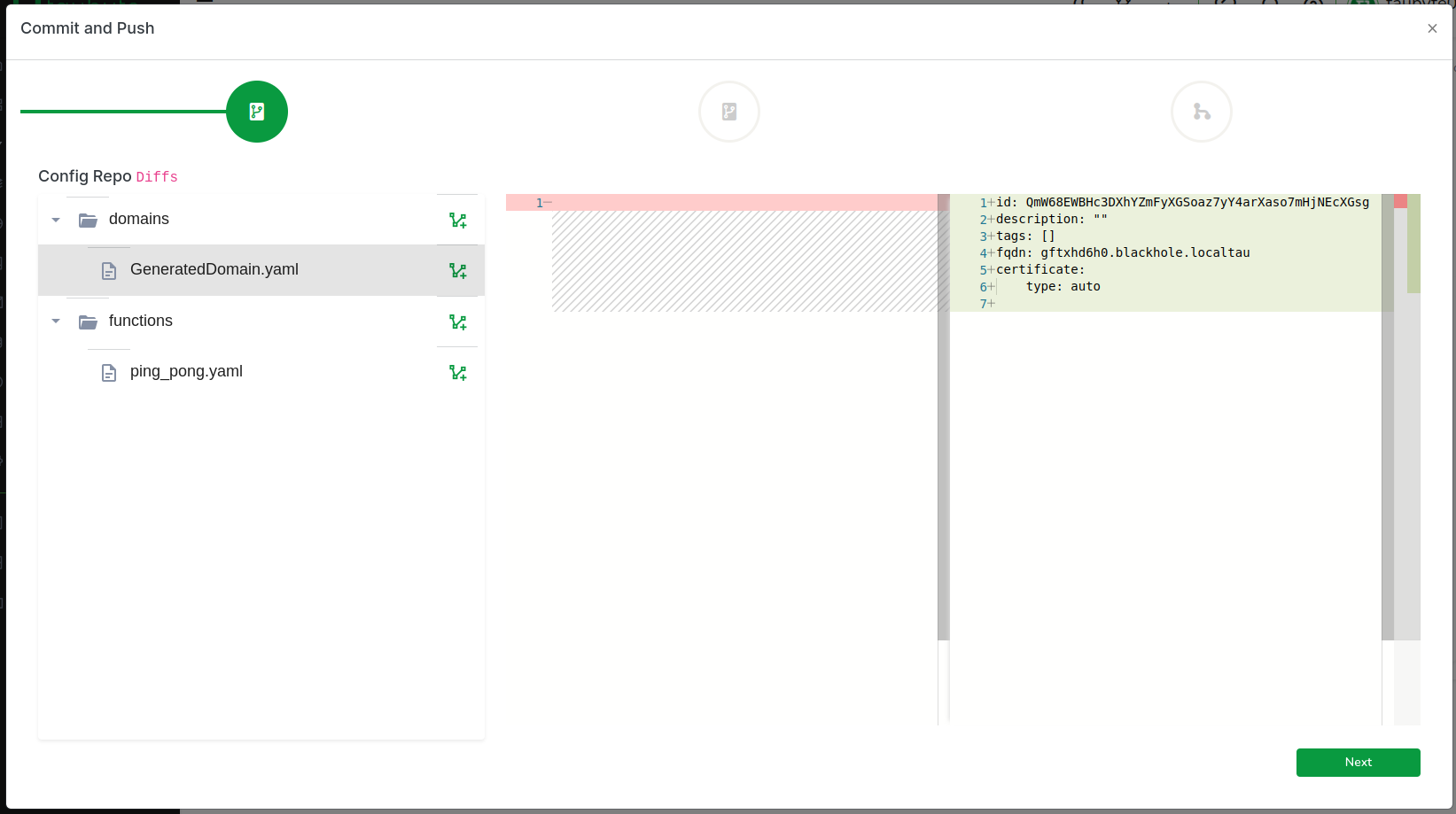
Task: Collapse the functions folder arrow
Action: (56, 322)
